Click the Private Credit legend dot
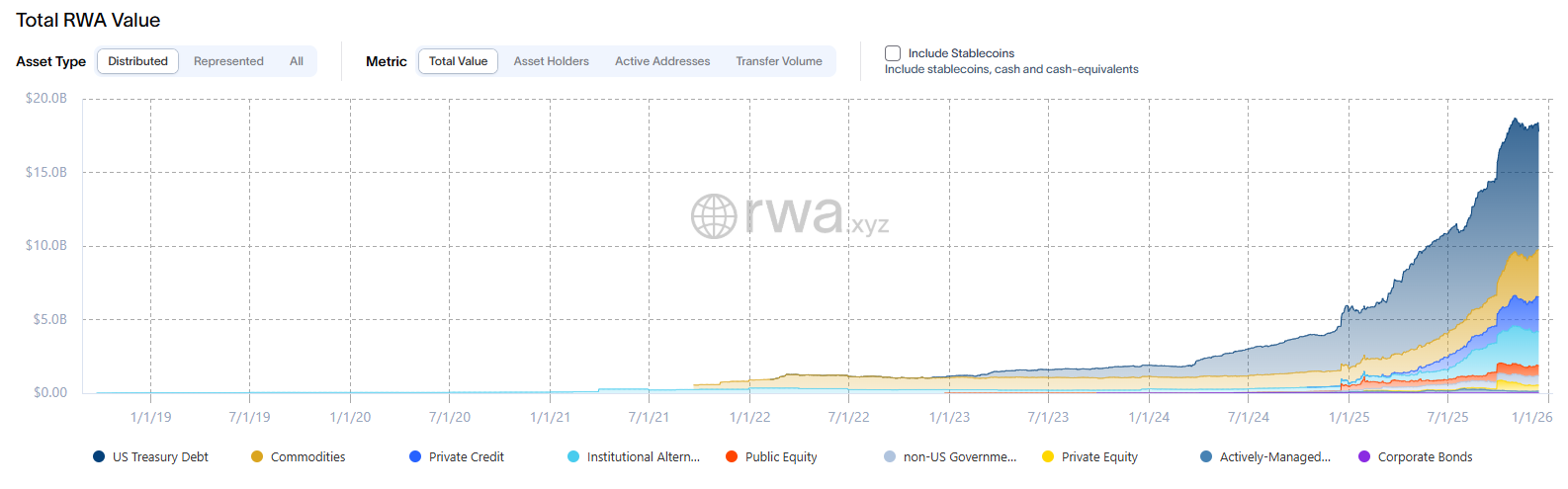This screenshot has height=489, width=1568. 415,456
